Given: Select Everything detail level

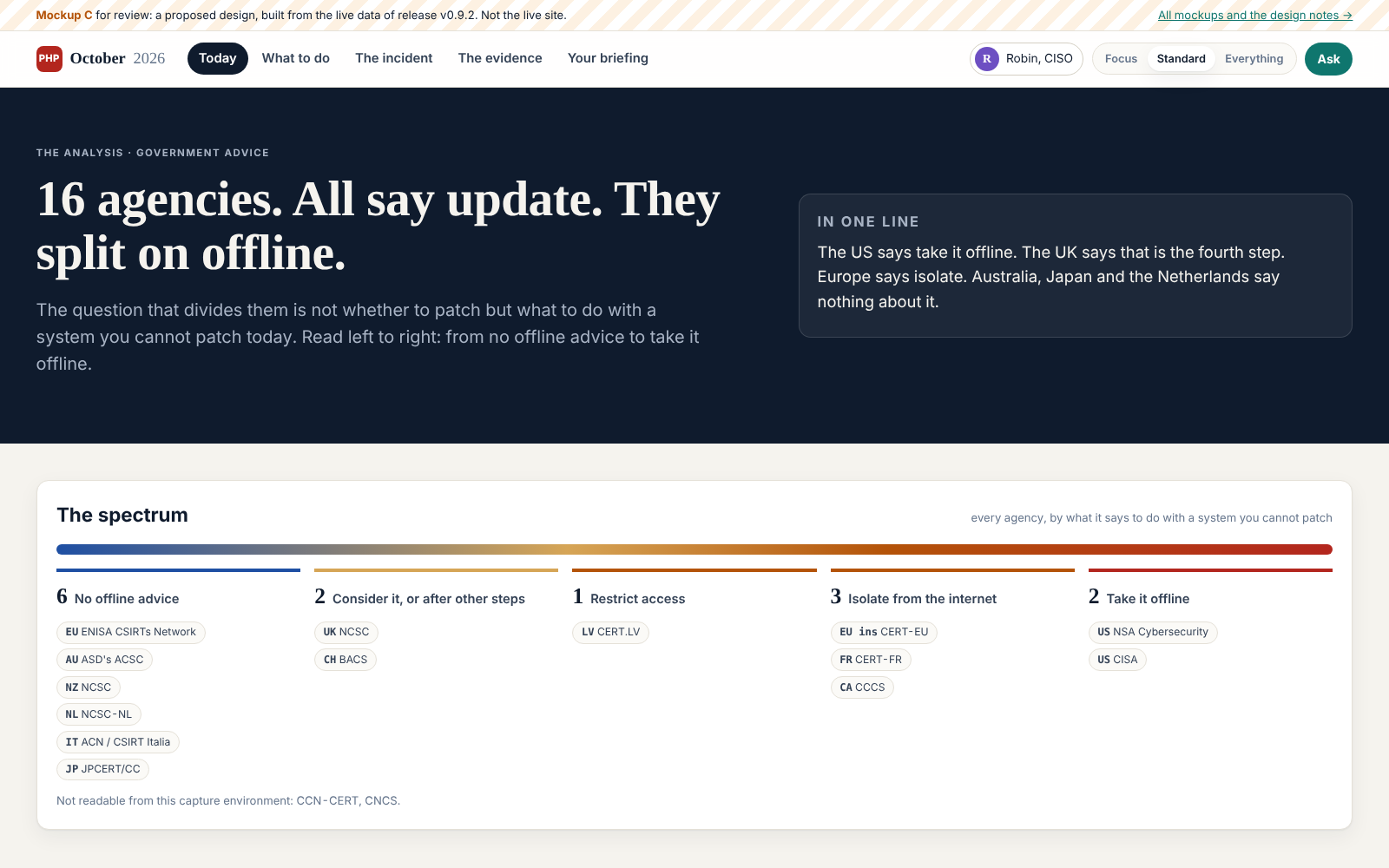Looking at the screenshot, I should [1254, 59].
